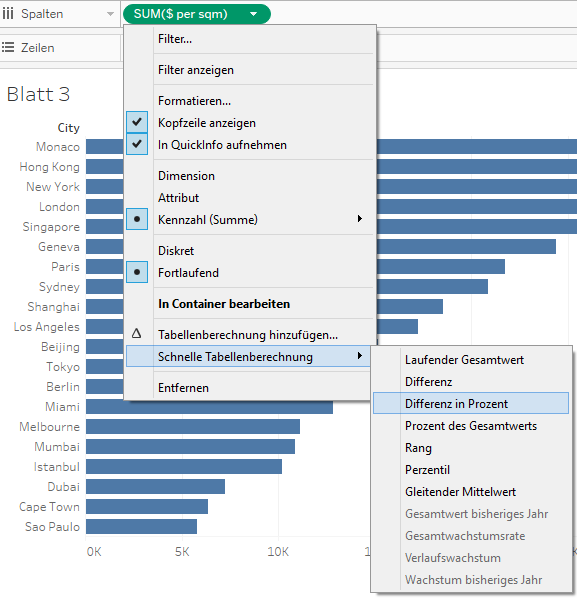The height and width of the screenshot is (599, 577).
Task: Expand the Schnelle Tabellenberechnung submenu arrow
Action: pyautogui.click(x=360, y=356)
